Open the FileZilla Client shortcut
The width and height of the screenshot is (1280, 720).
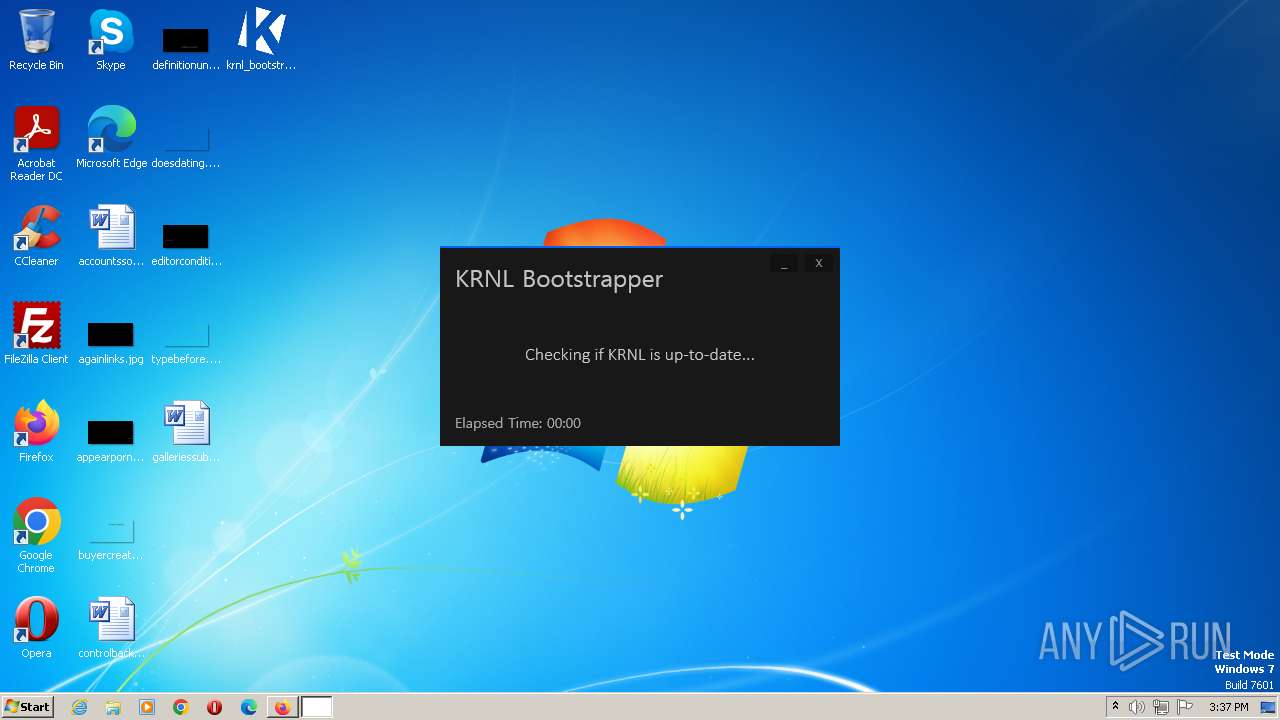point(36,334)
